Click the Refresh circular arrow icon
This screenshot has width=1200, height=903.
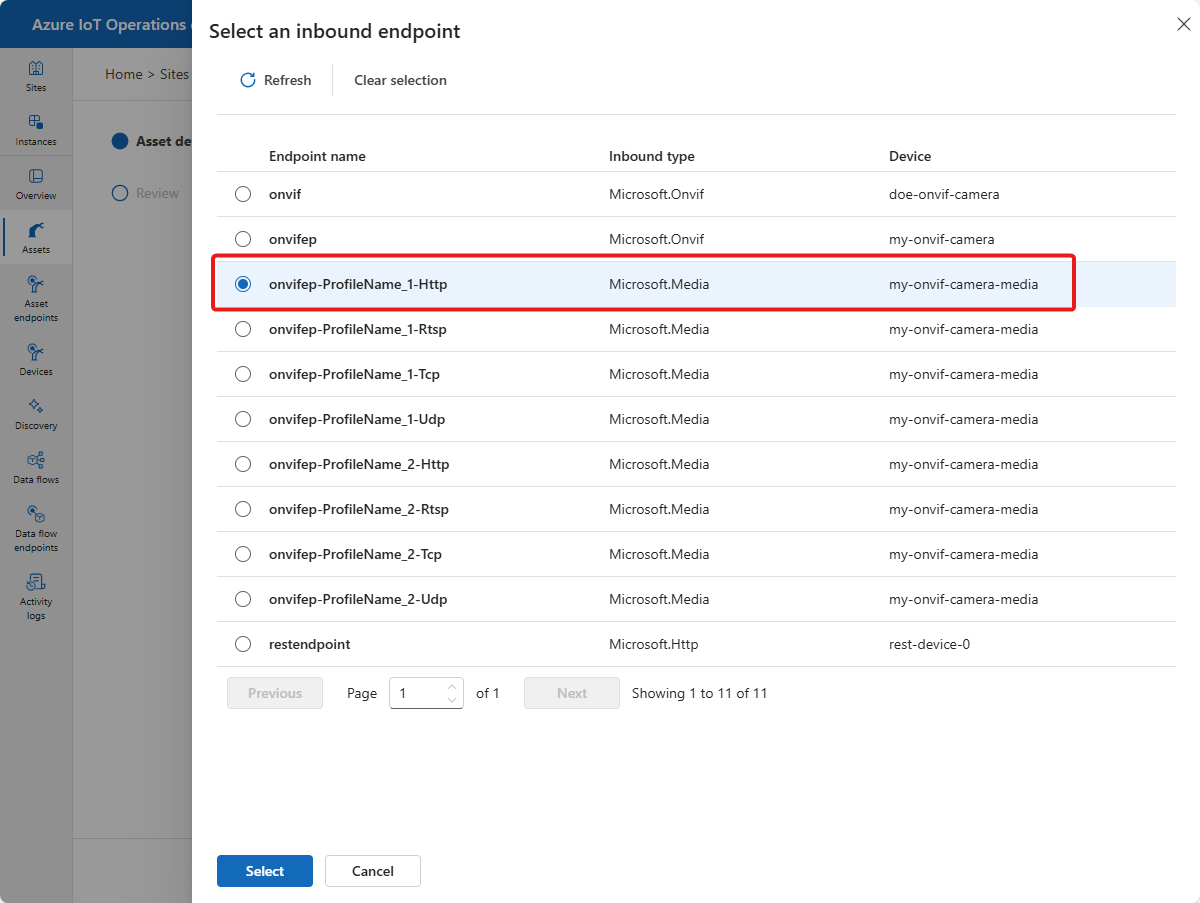pos(248,80)
